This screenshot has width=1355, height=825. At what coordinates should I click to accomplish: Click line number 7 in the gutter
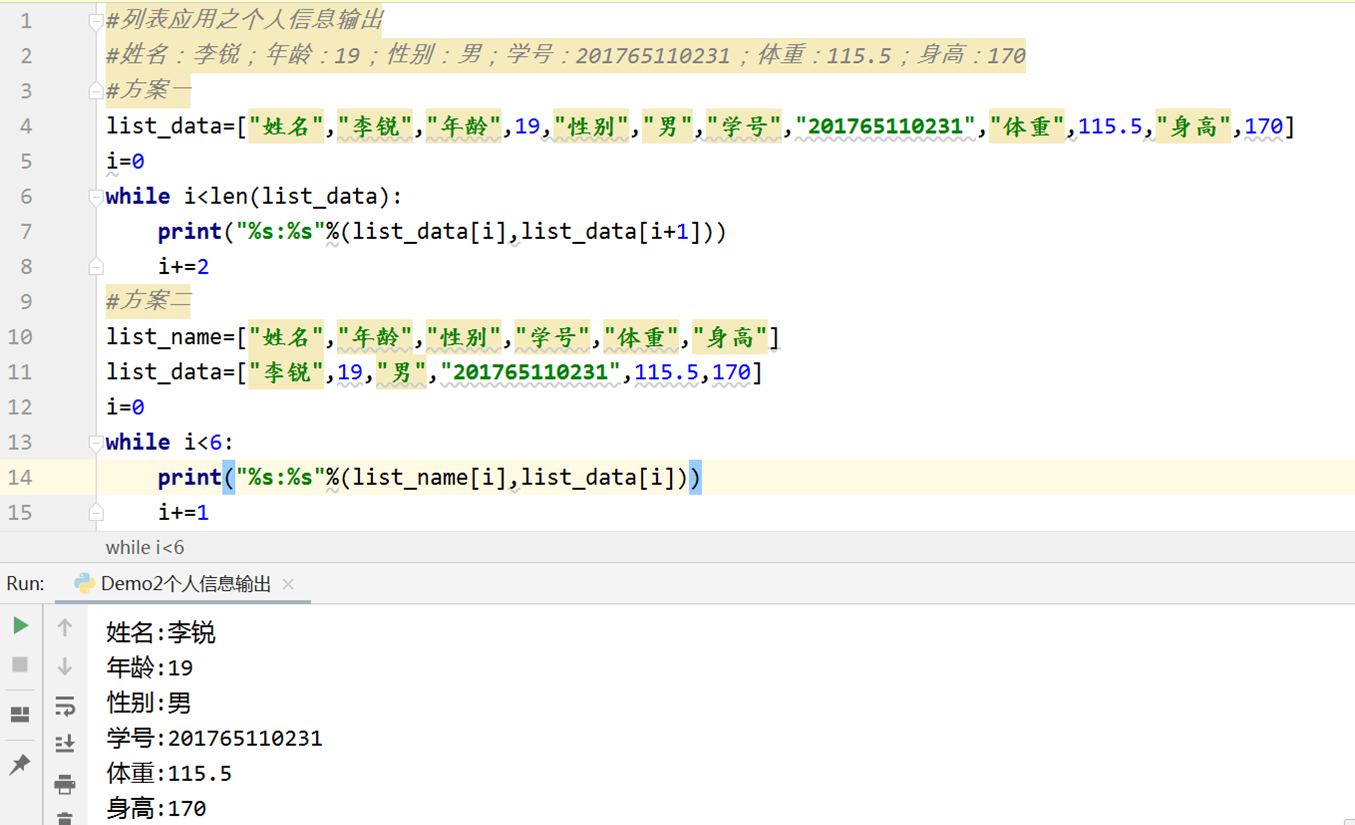coord(26,232)
